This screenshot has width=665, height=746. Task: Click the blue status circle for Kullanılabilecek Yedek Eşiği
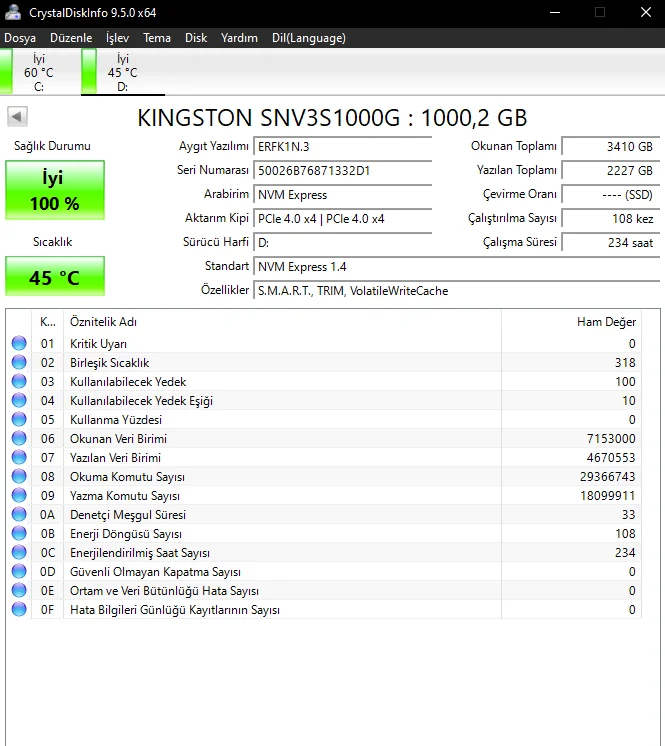[x=19, y=400]
